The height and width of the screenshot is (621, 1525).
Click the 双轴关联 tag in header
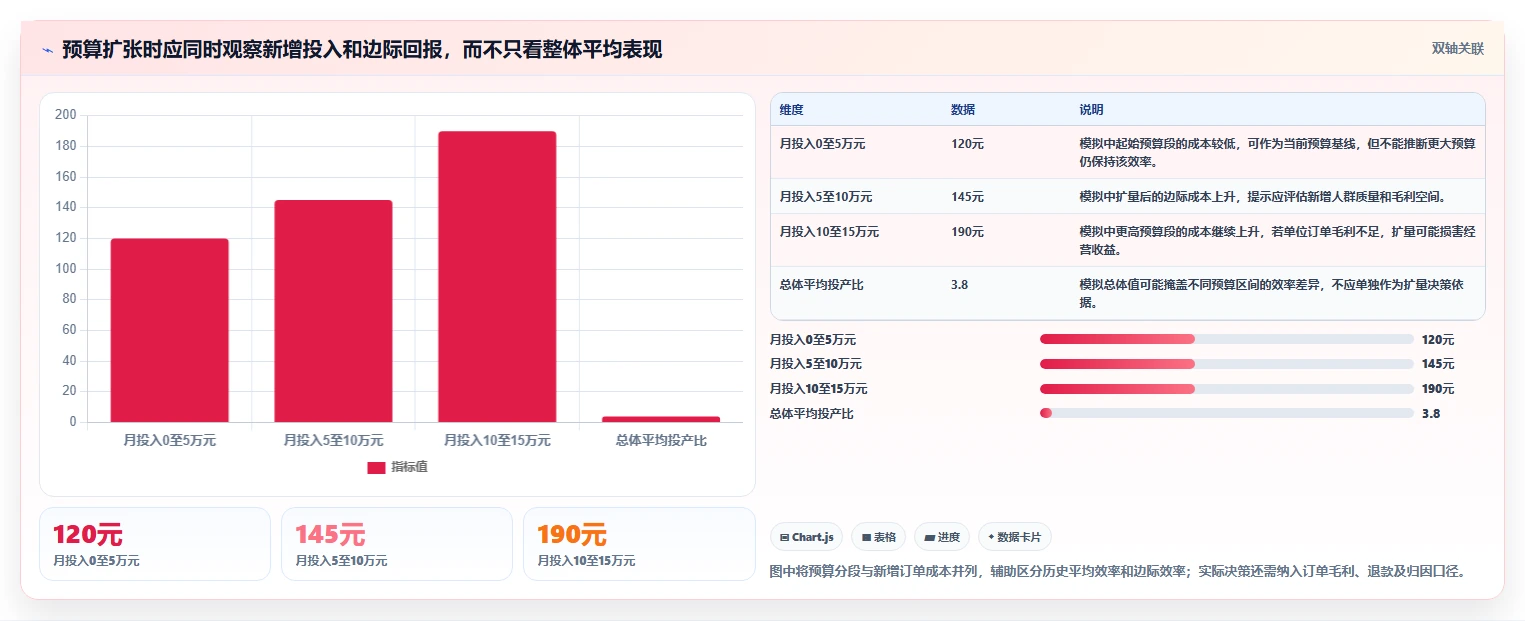pyautogui.click(x=1457, y=49)
